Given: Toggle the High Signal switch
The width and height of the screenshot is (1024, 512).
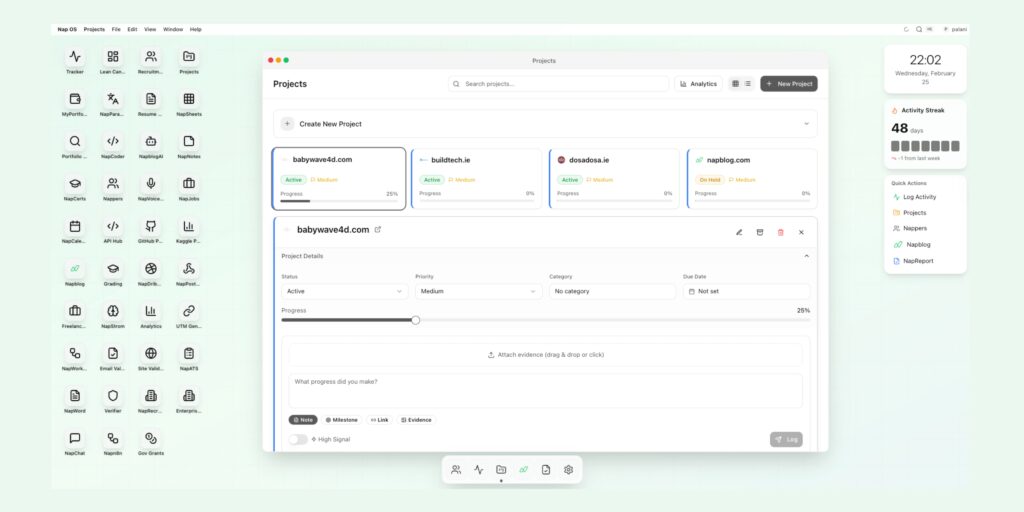Looking at the screenshot, I should [x=298, y=440].
